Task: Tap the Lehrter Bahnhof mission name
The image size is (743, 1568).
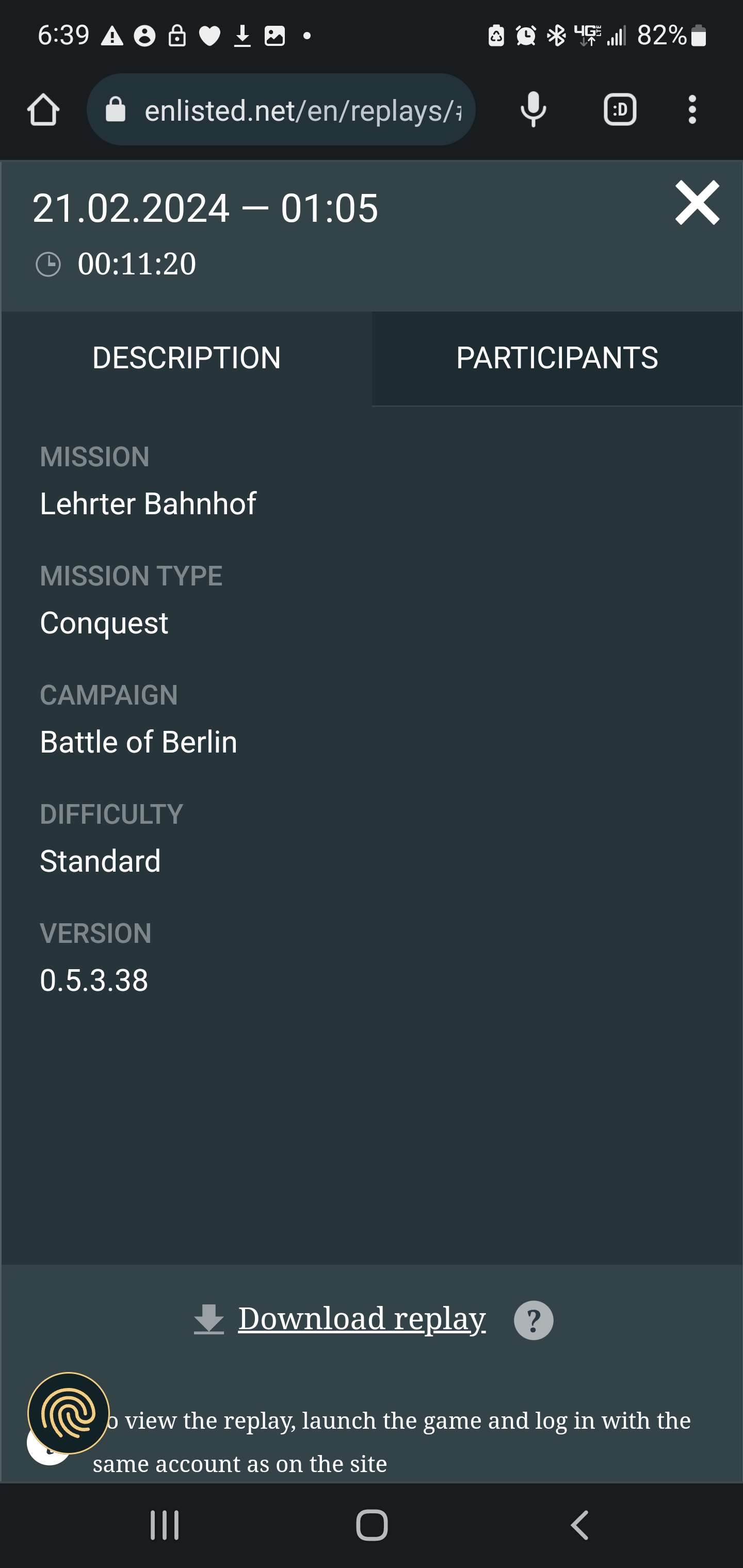Action: (x=148, y=504)
